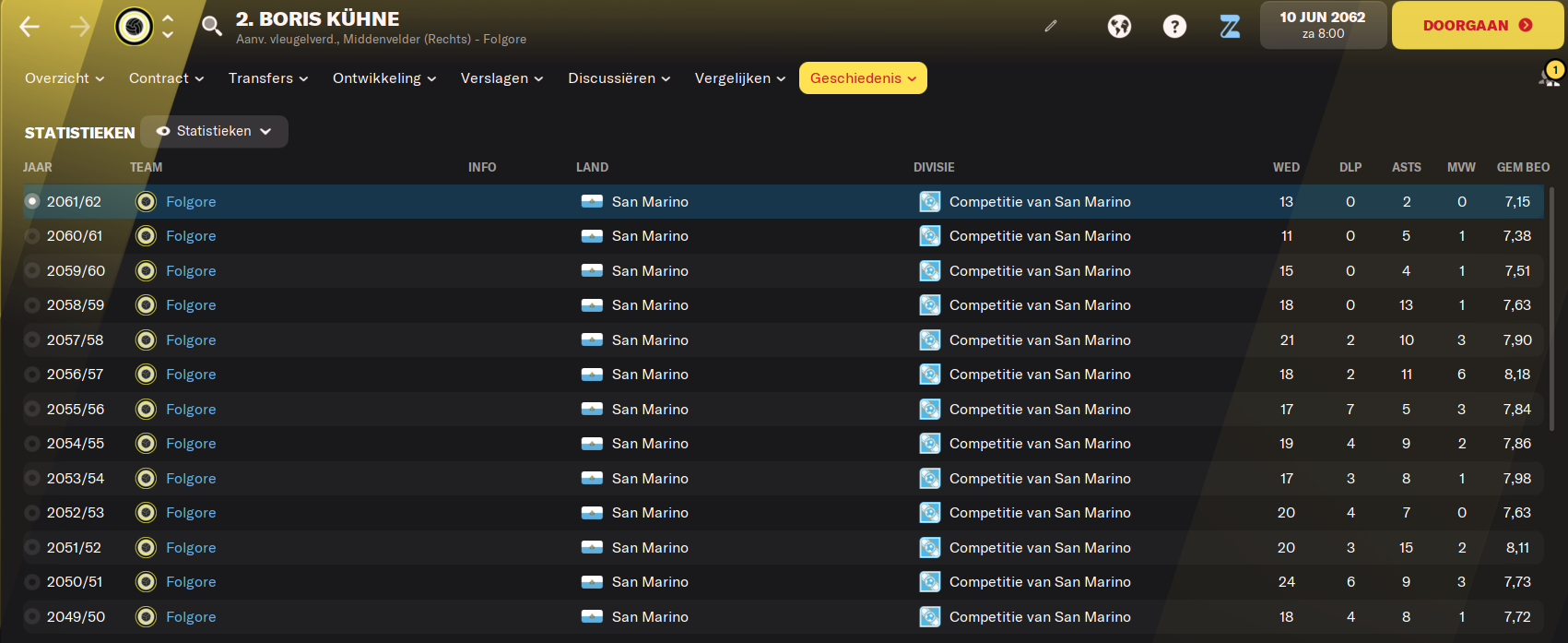Click the blue Z icon
This screenshot has width=1568, height=643.
pos(1230,27)
